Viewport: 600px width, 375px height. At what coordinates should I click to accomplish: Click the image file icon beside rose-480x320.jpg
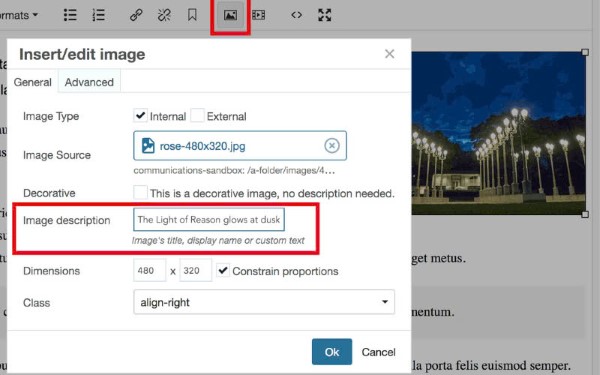click(148, 146)
